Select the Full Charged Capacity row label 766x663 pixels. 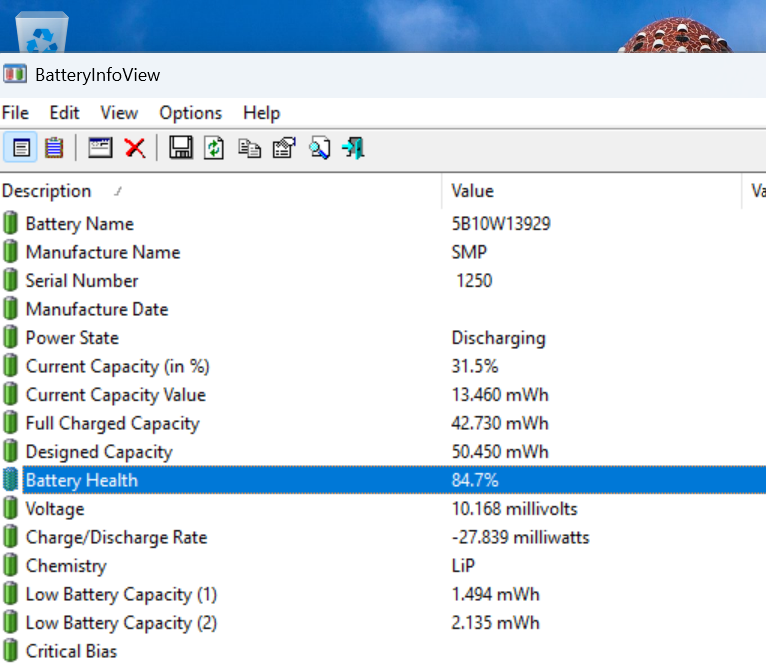(x=112, y=423)
